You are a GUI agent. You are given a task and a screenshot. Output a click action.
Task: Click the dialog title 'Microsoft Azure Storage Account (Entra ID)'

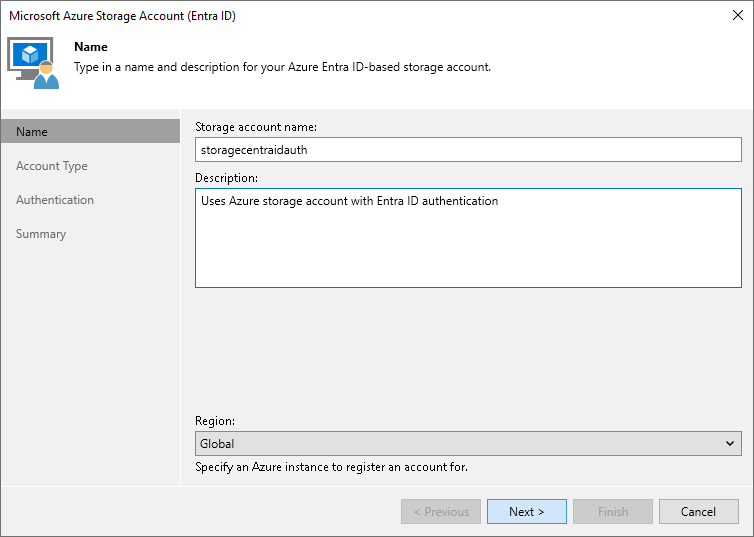(x=122, y=15)
